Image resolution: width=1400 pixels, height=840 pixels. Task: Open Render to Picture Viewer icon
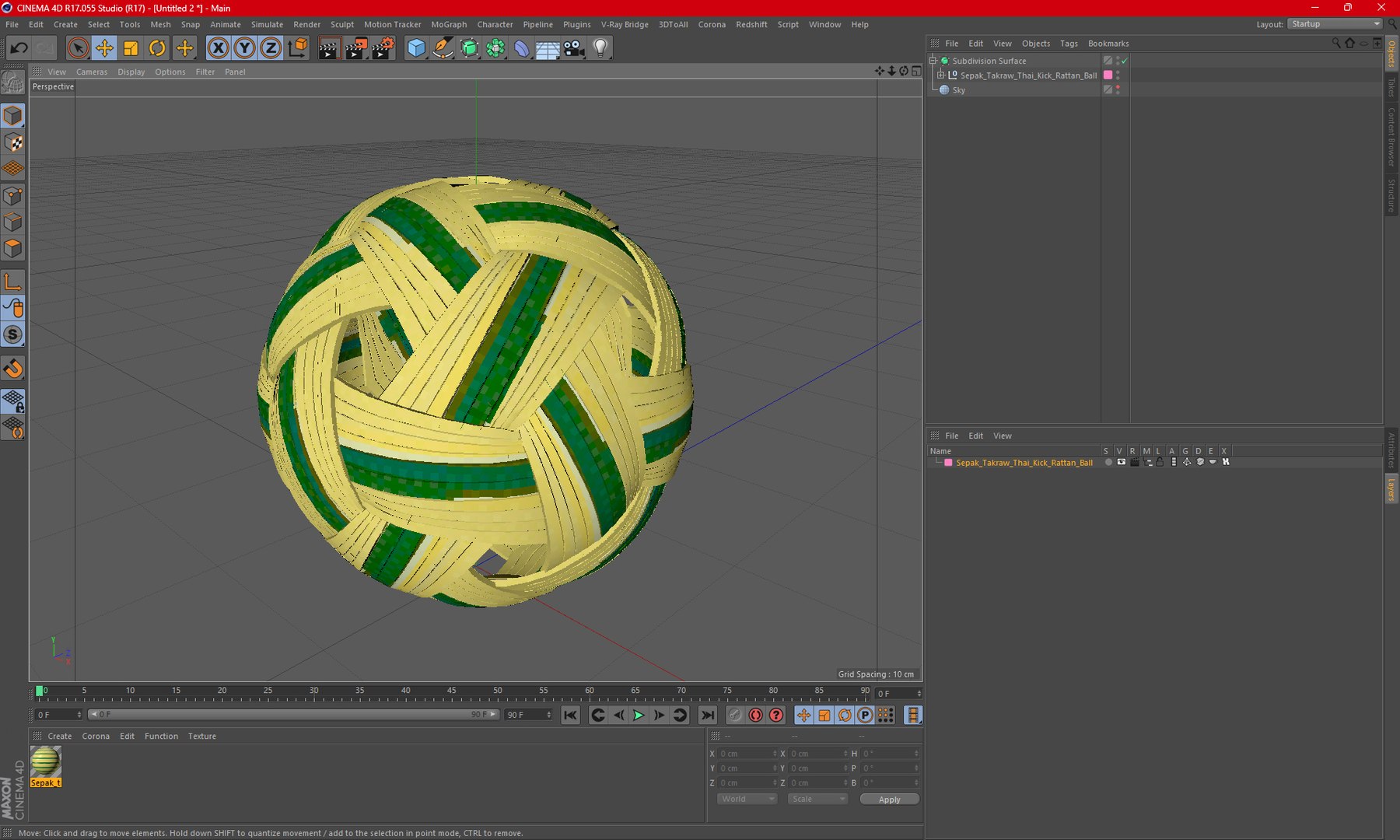click(356, 48)
